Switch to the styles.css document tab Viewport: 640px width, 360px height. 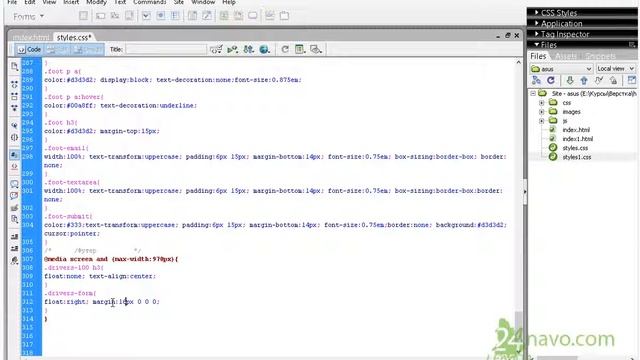click(74, 37)
